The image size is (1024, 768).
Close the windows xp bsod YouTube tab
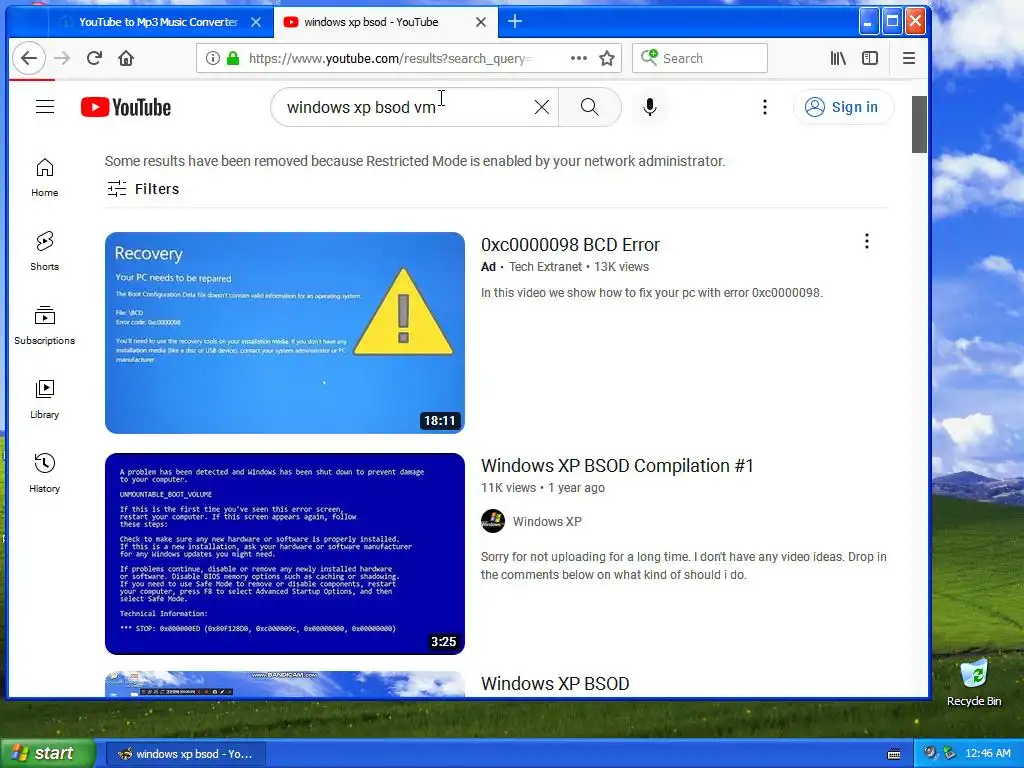coord(481,22)
